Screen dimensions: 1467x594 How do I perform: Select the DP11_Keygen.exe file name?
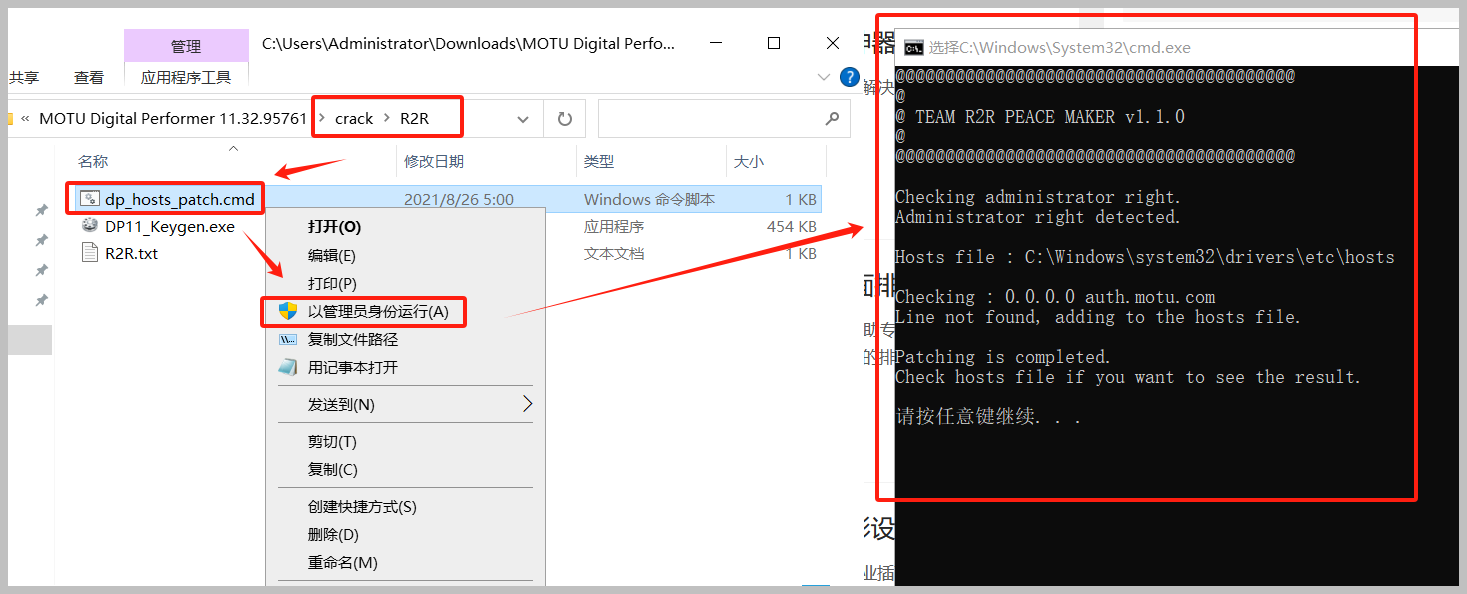coord(170,226)
